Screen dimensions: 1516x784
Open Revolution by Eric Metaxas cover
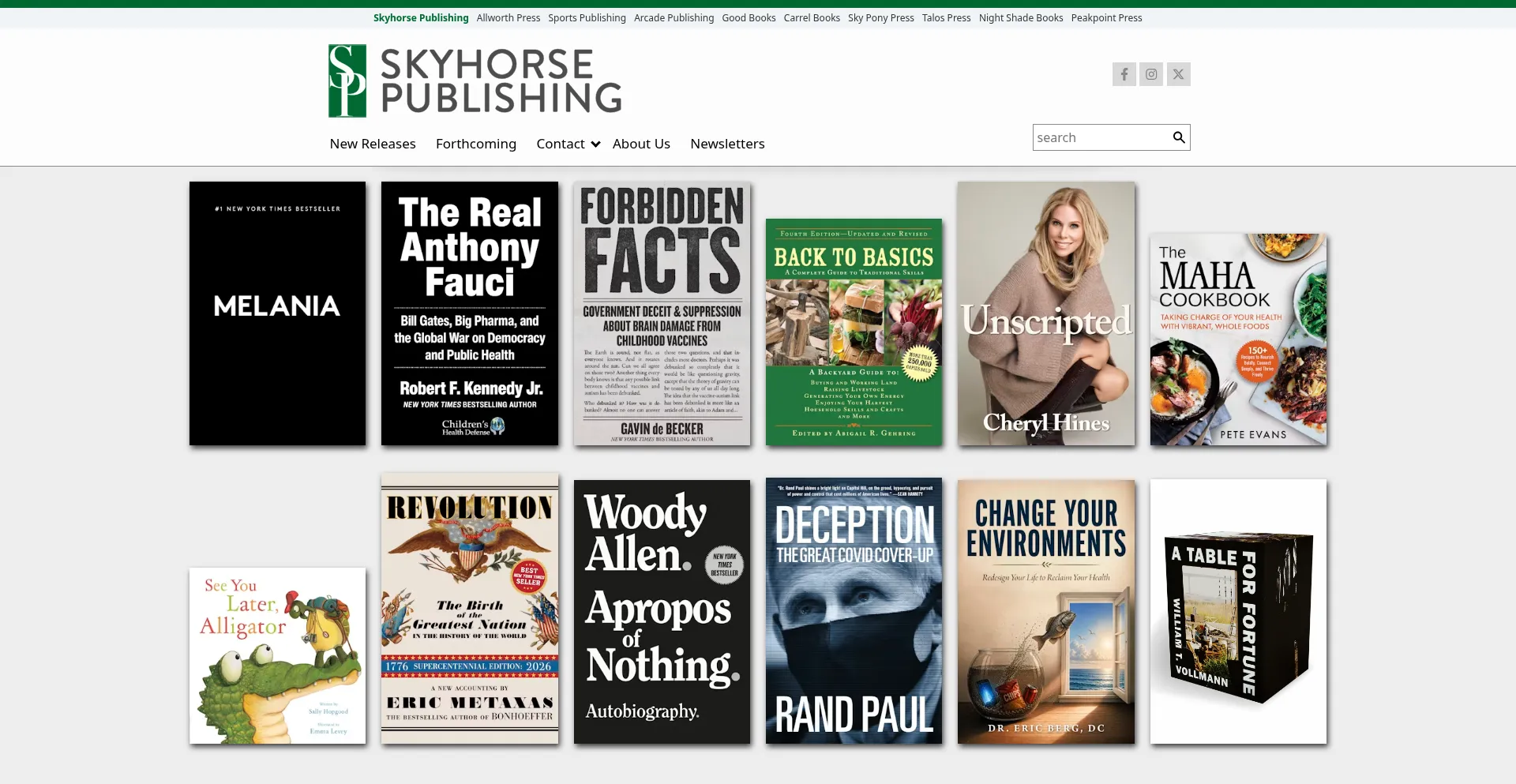coord(470,609)
